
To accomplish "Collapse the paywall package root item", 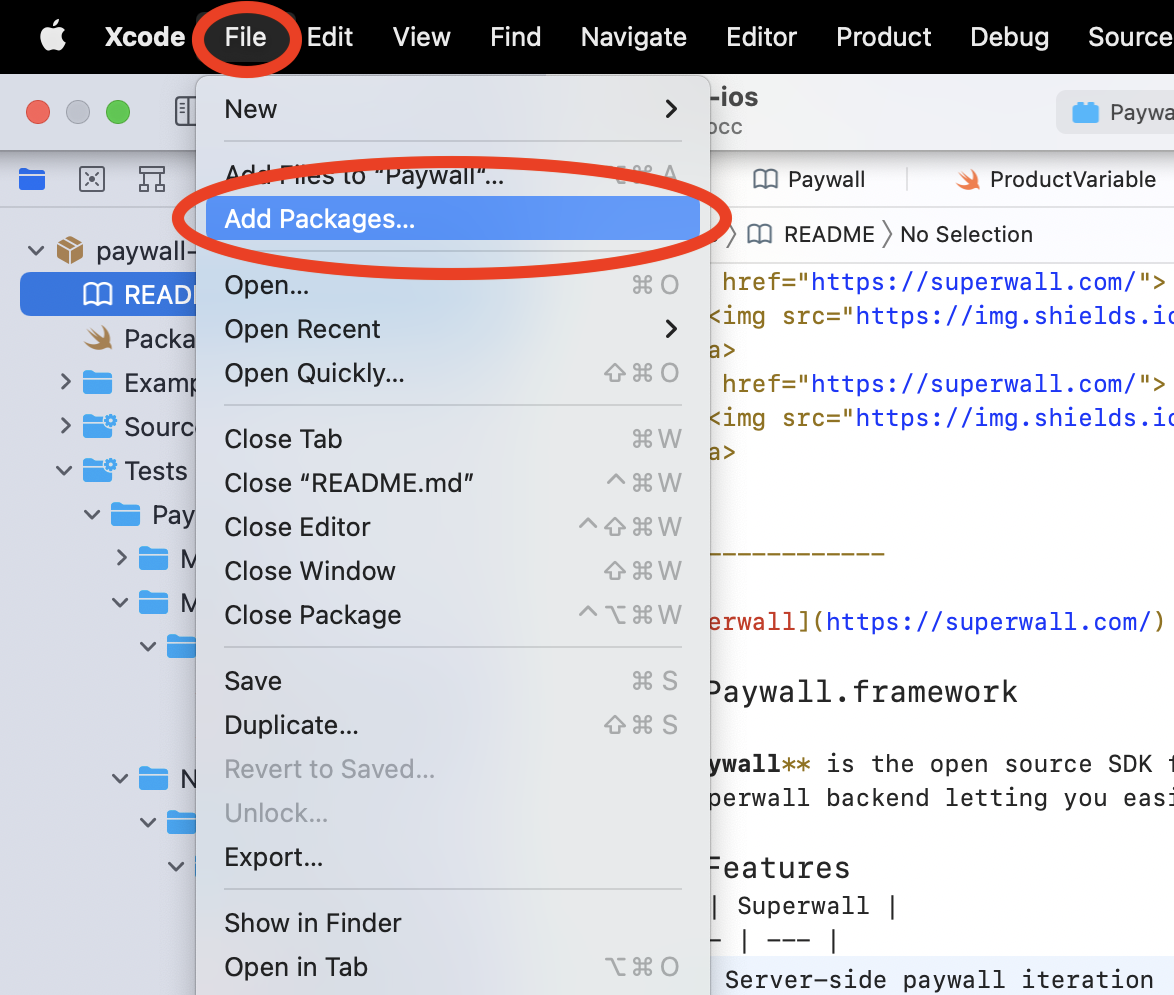I will click(37, 250).
